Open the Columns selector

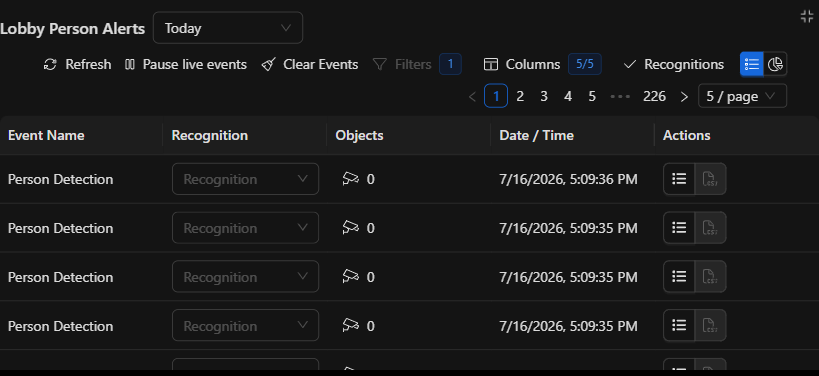[522, 65]
